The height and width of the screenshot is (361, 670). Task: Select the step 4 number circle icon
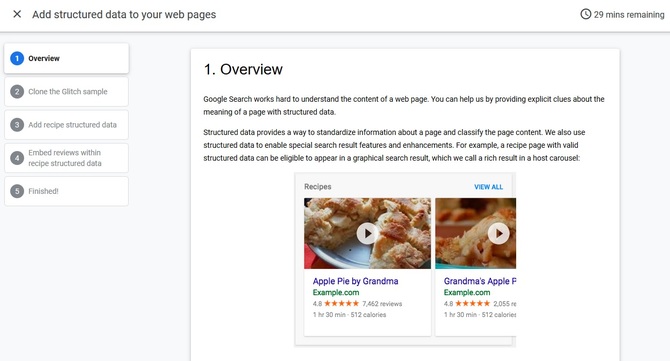coord(17,158)
